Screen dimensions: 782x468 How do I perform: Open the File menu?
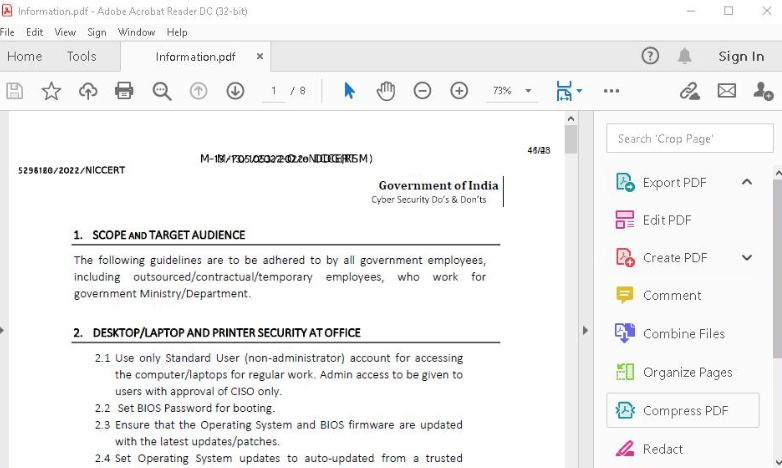click(7, 32)
